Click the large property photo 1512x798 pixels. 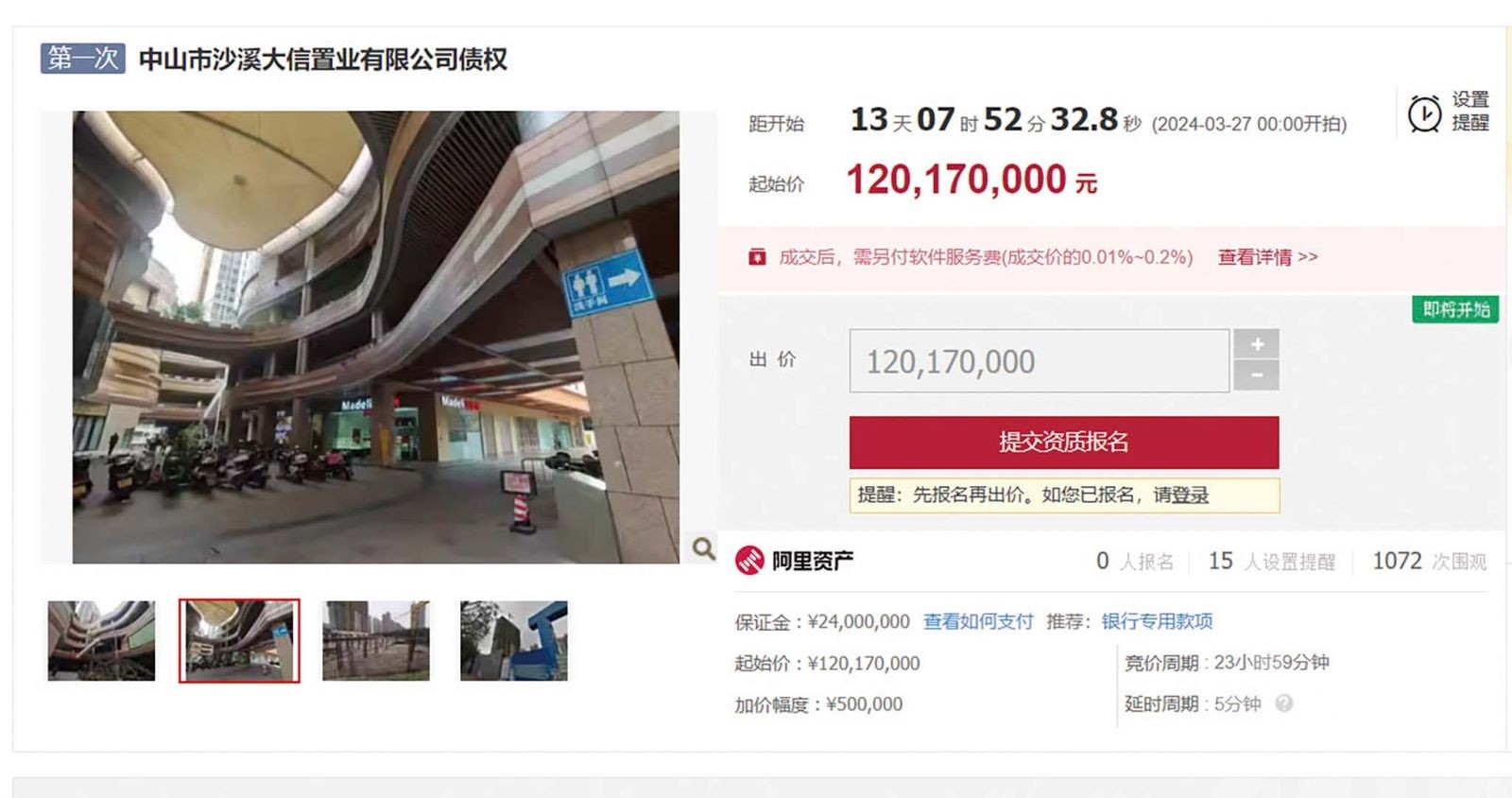click(376, 337)
